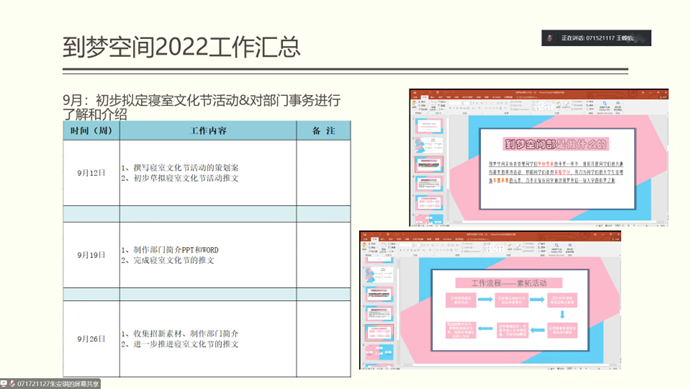Screen dimensions: 691x389
Task: Click the down blue arrow in workflow diagram
Action: 562,315
